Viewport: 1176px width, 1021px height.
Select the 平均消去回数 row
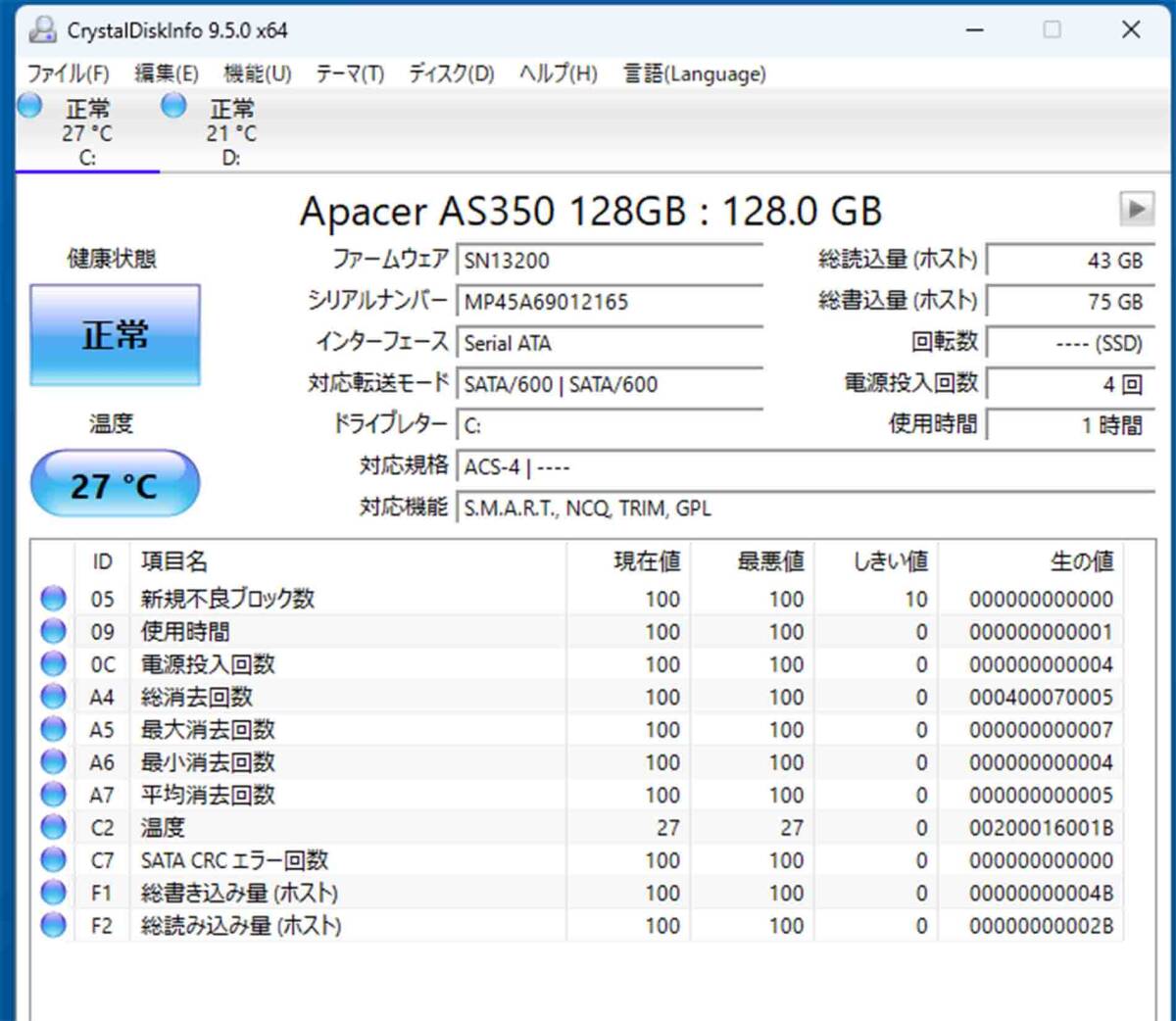(x=578, y=795)
